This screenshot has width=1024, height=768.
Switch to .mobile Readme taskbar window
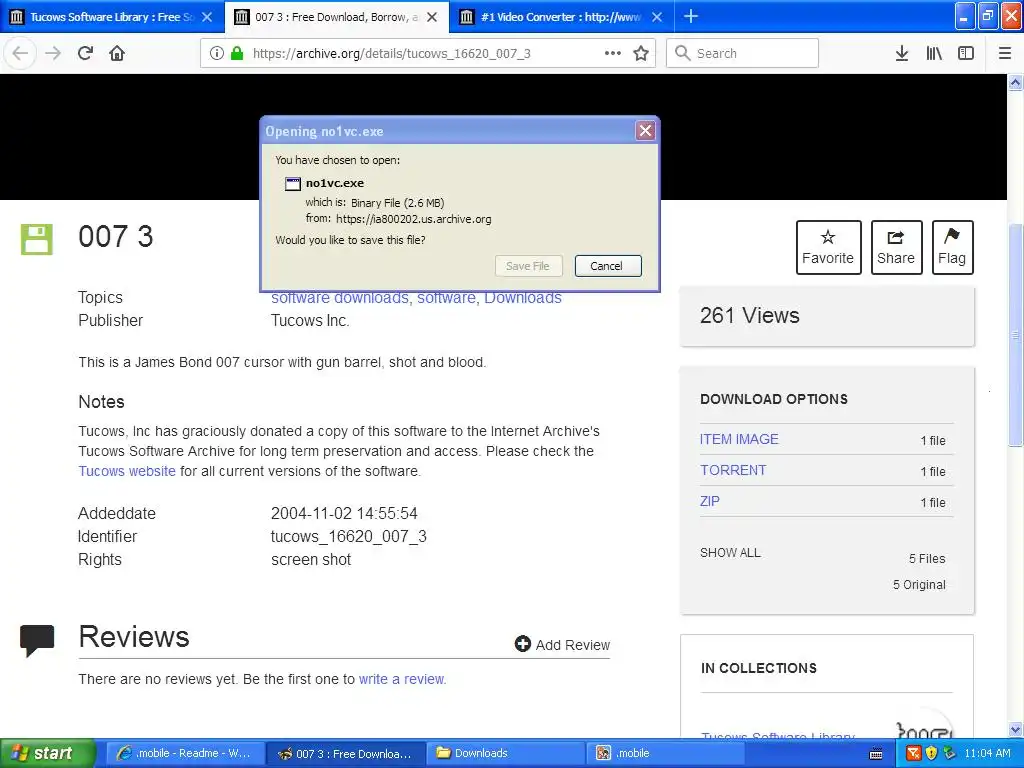click(185, 753)
